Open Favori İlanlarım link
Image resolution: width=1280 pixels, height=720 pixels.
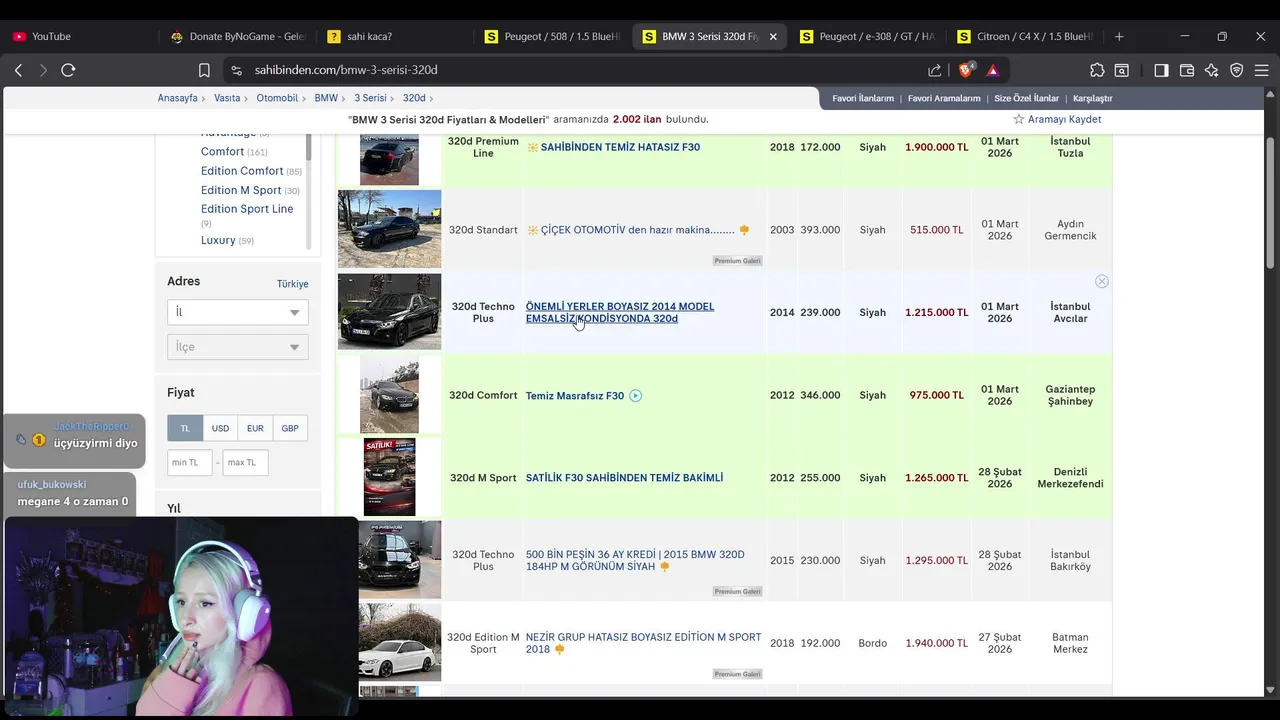(x=863, y=98)
